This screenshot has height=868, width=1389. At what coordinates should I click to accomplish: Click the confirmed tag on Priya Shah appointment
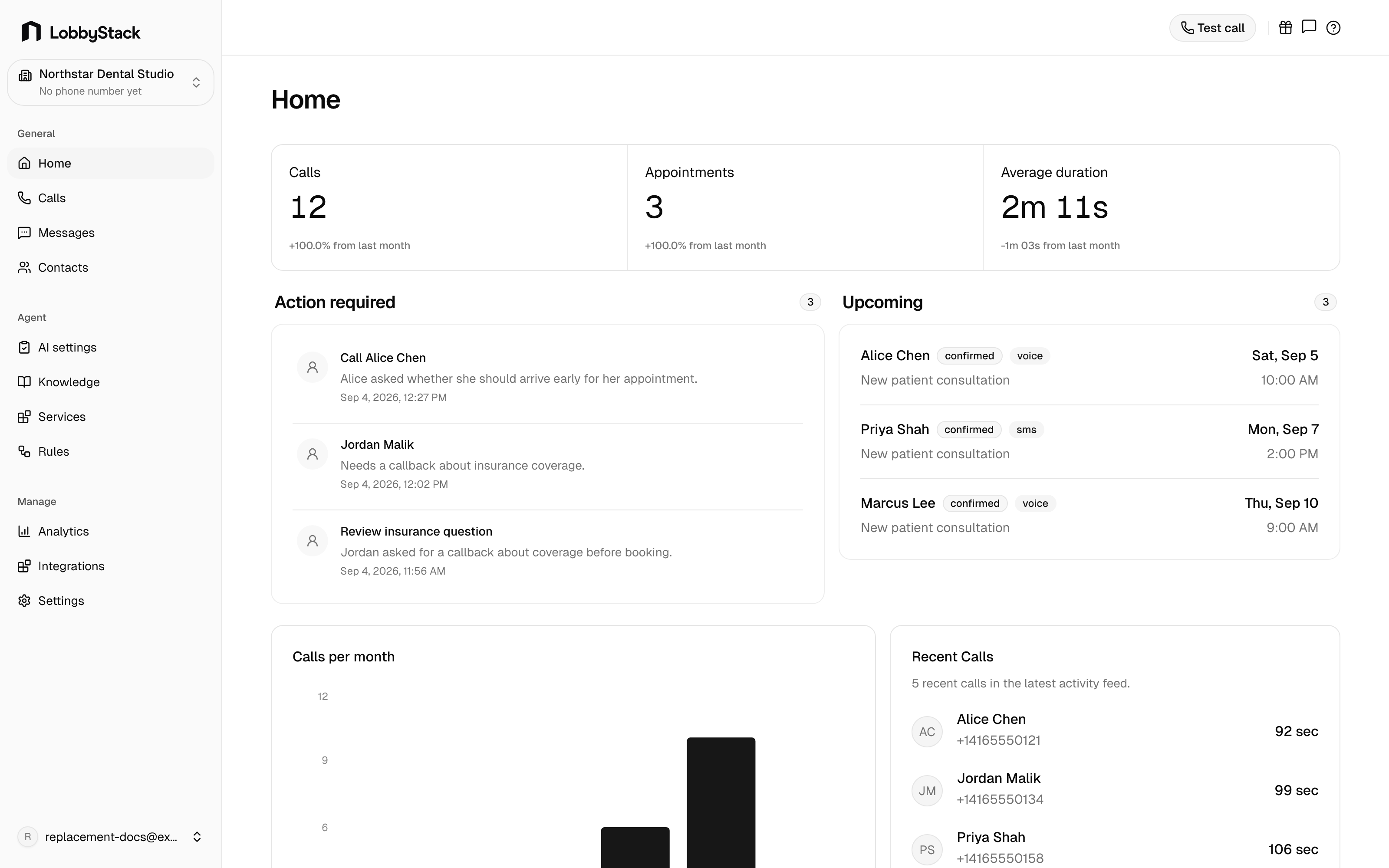(969, 429)
